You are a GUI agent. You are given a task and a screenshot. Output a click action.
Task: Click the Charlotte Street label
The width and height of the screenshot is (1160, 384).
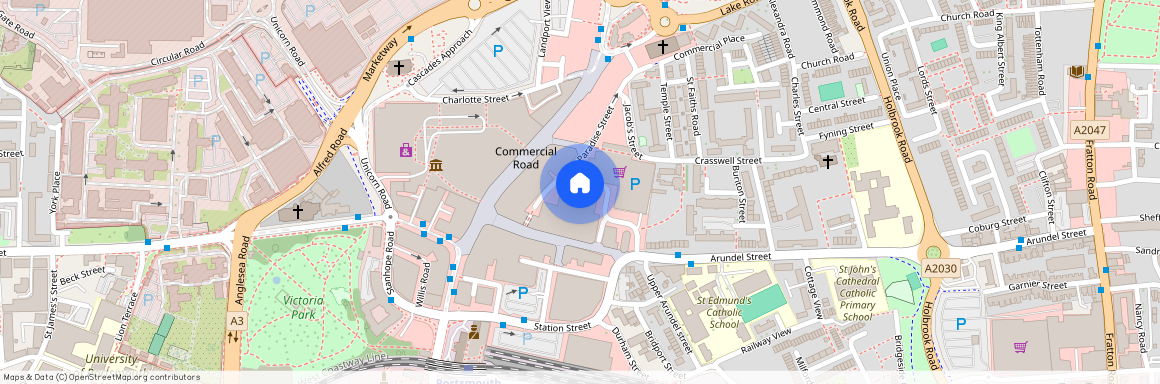click(476, 98)
